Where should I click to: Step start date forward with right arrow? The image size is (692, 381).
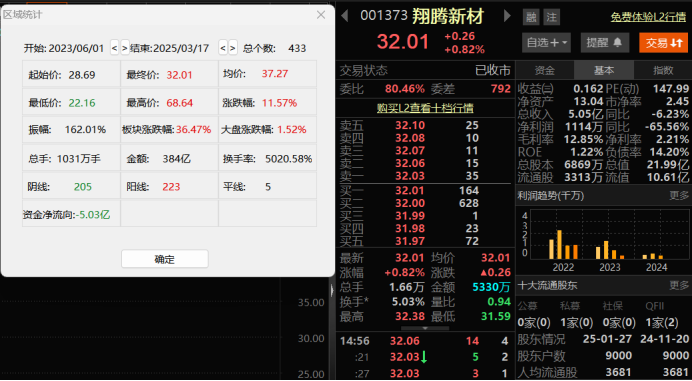click(x=125, y=48)
